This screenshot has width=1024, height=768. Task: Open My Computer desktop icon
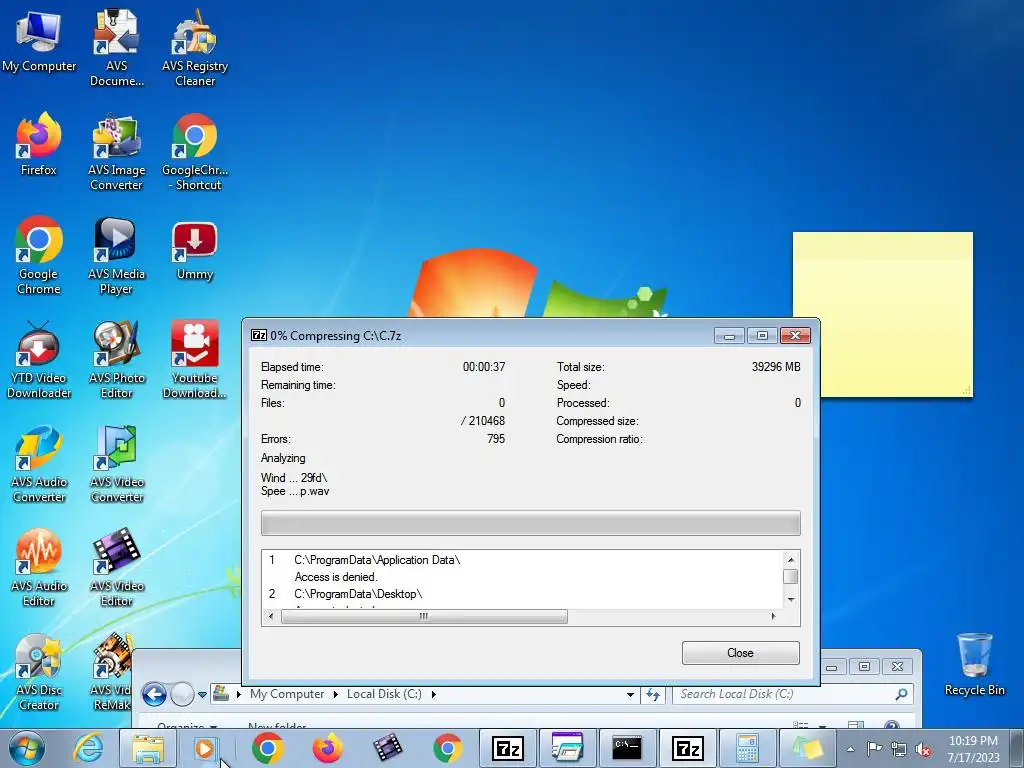click(x=39, y=42)
